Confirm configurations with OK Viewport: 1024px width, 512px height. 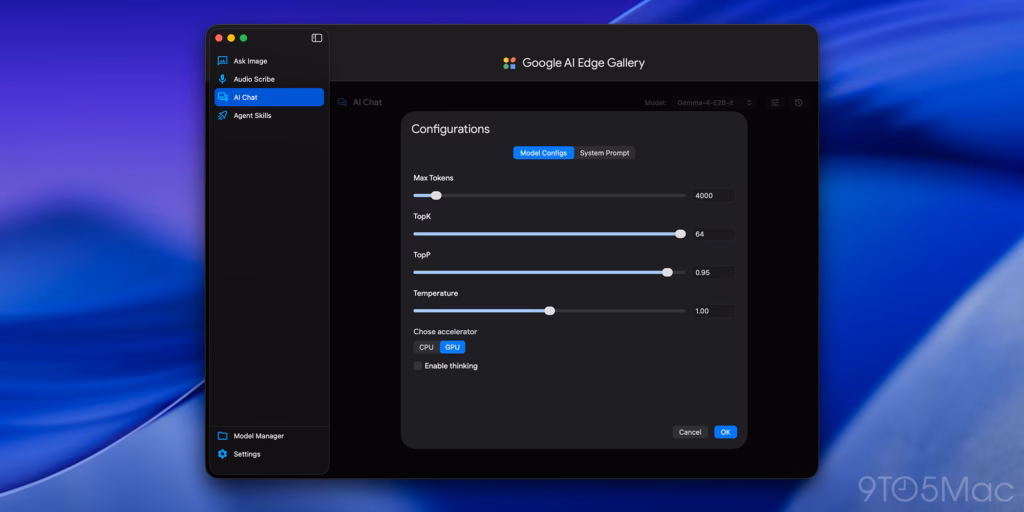tap(726, 432)
